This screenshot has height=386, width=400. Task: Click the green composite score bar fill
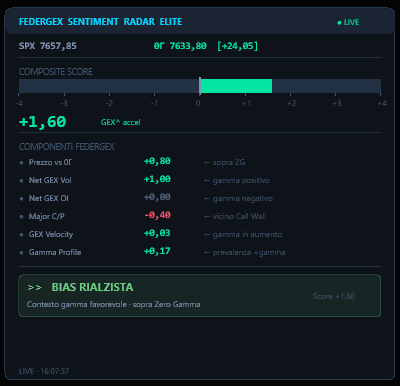click(x=236, y=86)
